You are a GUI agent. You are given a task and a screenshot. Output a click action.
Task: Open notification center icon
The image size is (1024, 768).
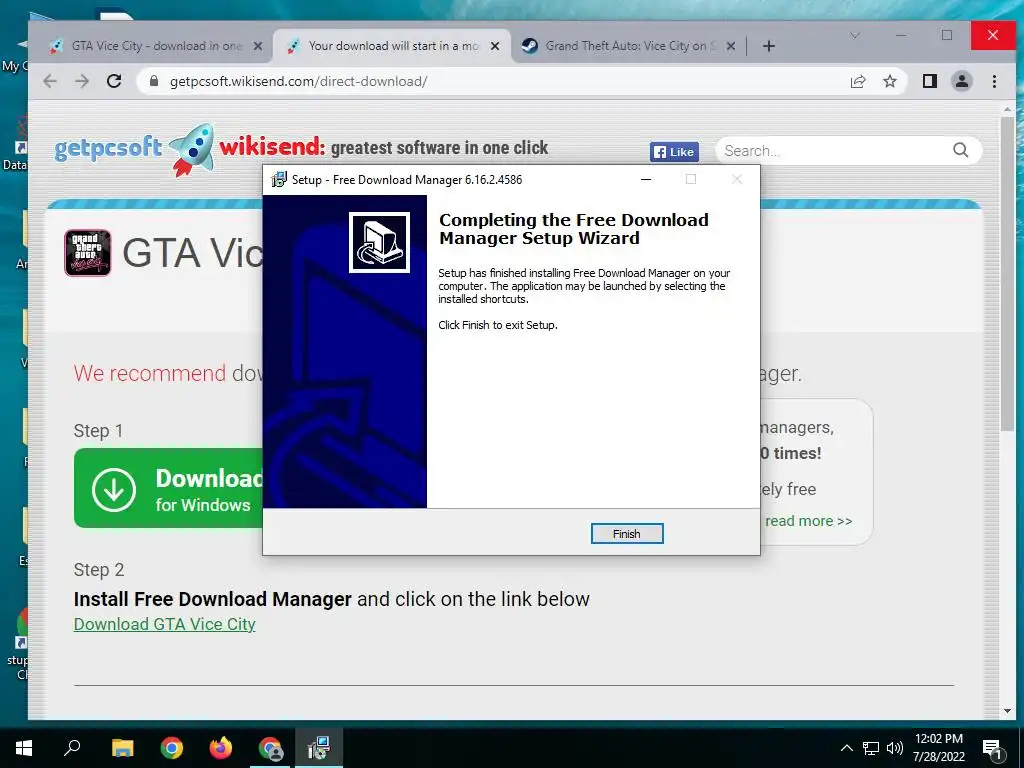pyautogui.click(x=993, y=748)
